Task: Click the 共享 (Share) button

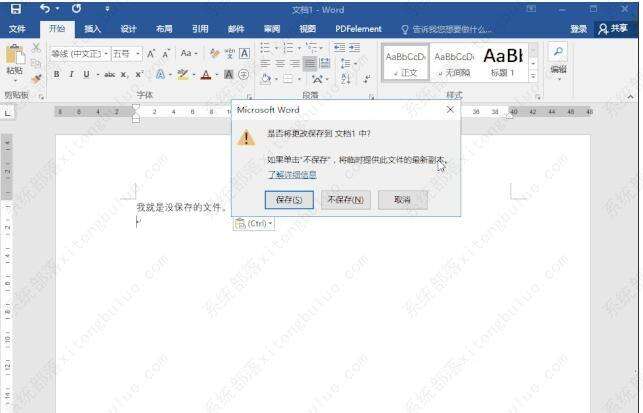Action: (613, 29)
